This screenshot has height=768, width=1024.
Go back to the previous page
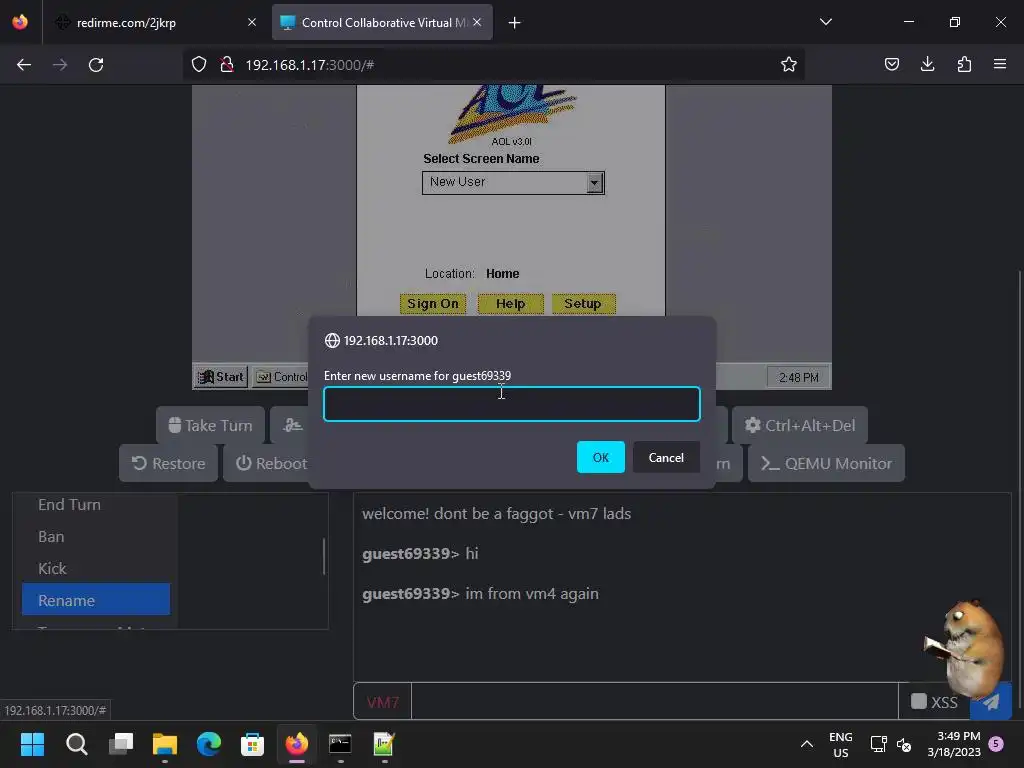coord(24,65)
